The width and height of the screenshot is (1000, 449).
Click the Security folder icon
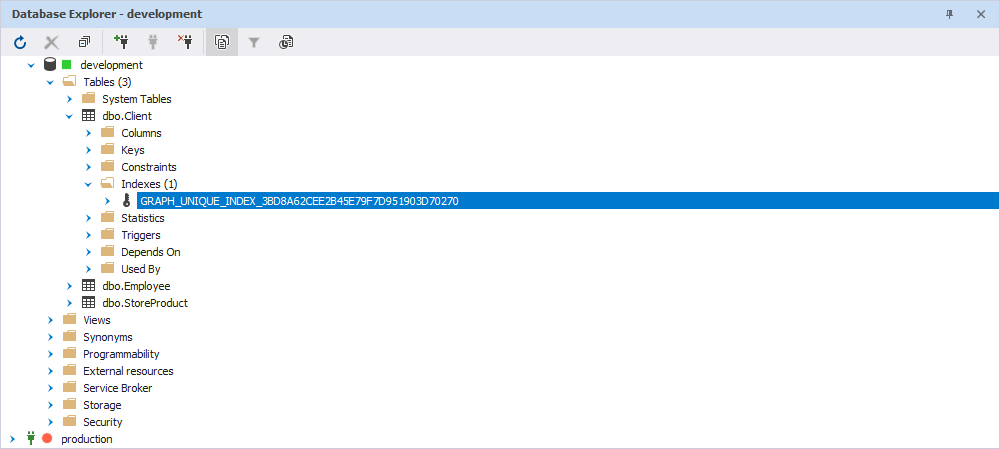[x=70, y=422]
